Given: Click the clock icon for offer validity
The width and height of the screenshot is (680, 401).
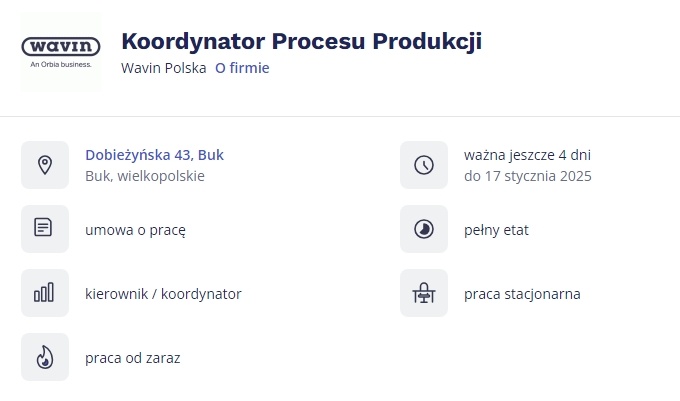Looking at the screenshot, I should click(x=424, y=165).
